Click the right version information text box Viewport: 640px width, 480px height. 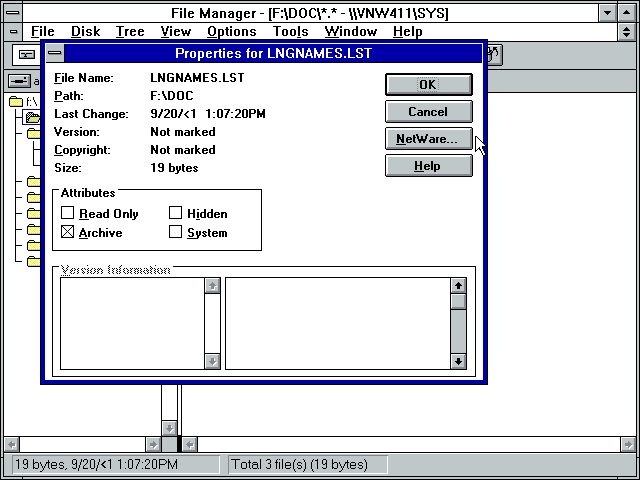pyautogui.click(x=338, y=324)
